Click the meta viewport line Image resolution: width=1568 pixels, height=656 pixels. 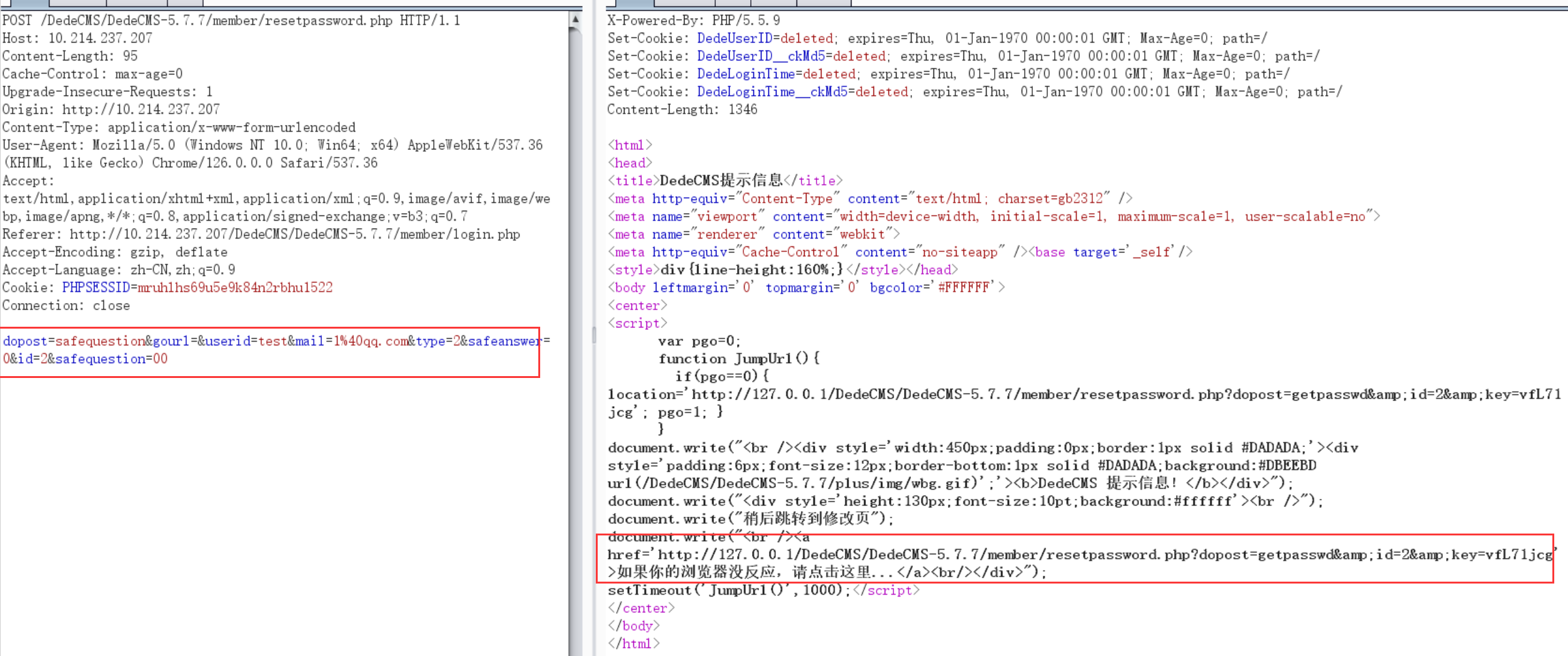[994, 216]
